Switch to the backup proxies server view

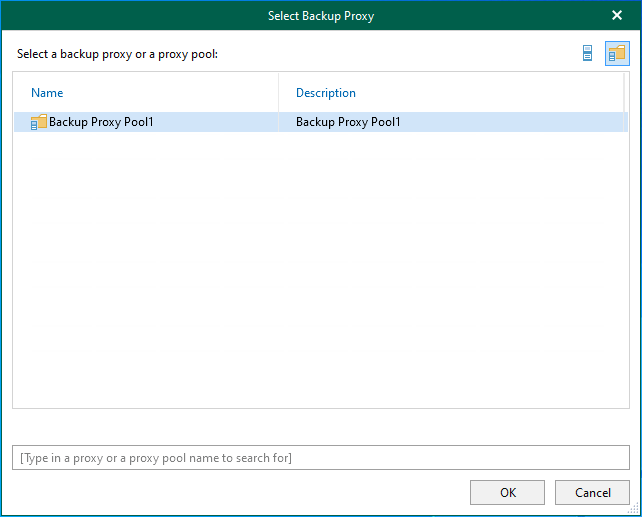click(588, 54)
